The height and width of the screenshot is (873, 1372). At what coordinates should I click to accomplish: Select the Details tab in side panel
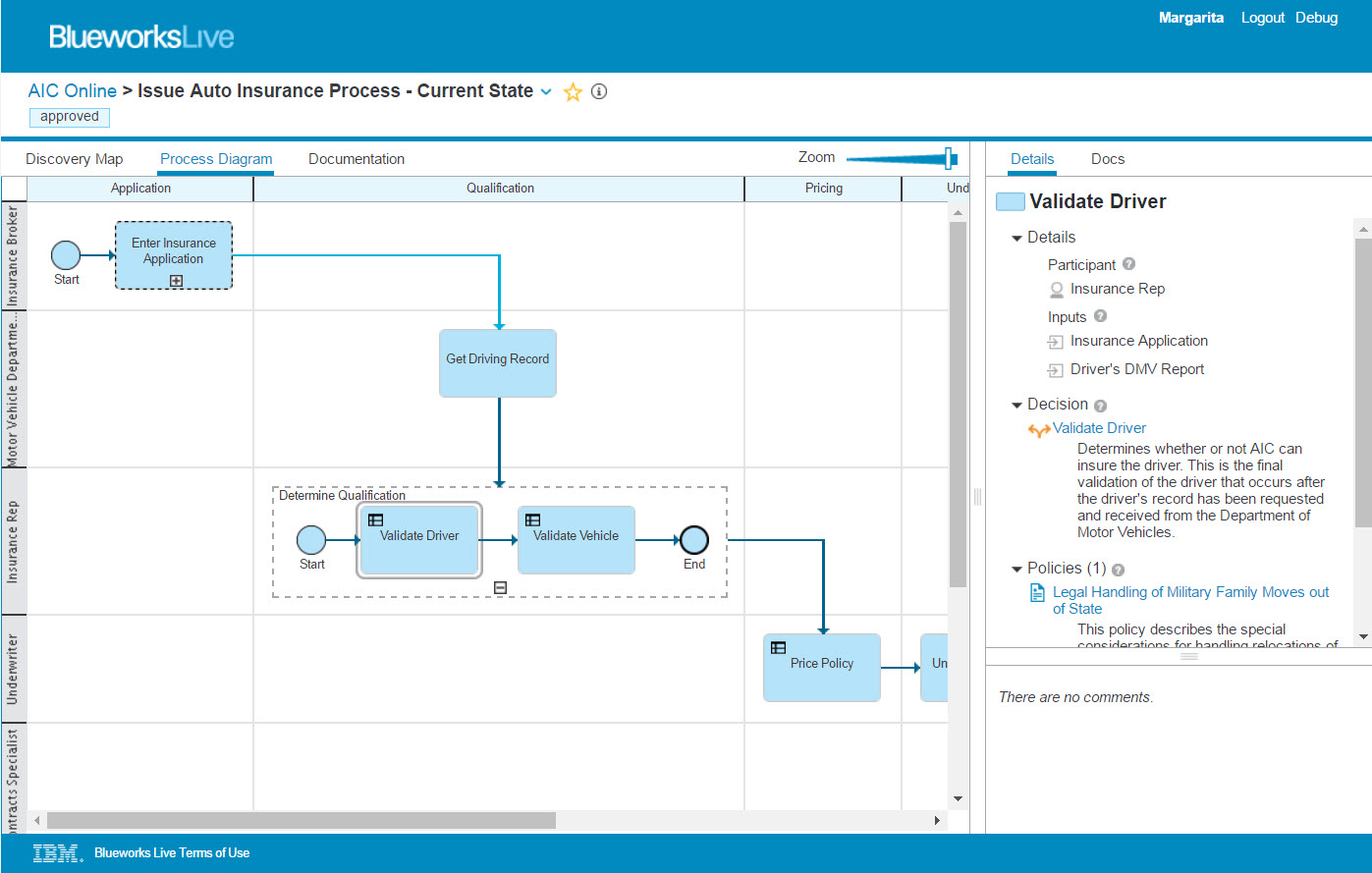(1032, 159)
